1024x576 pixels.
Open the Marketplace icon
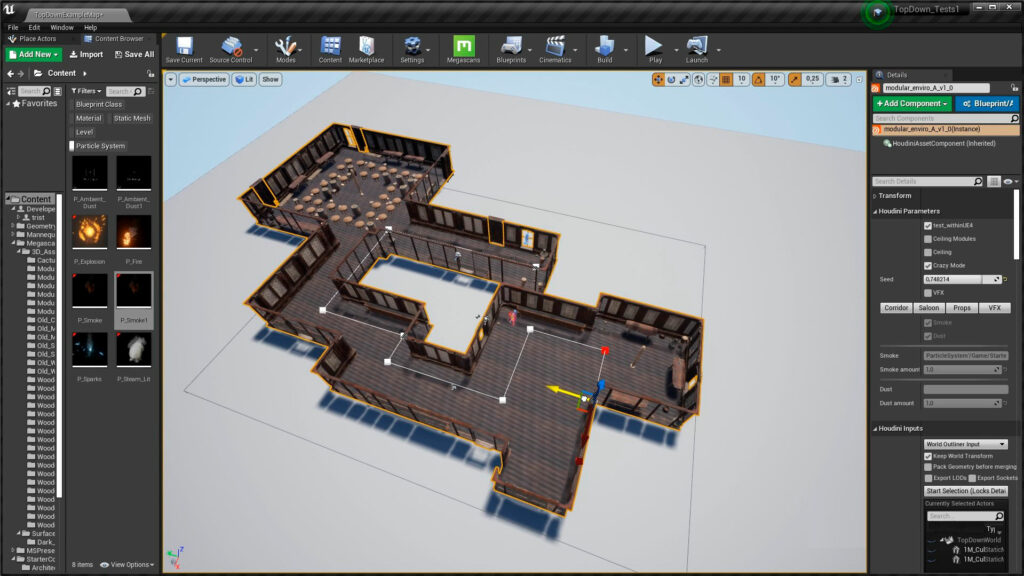(x=366, y=50)
